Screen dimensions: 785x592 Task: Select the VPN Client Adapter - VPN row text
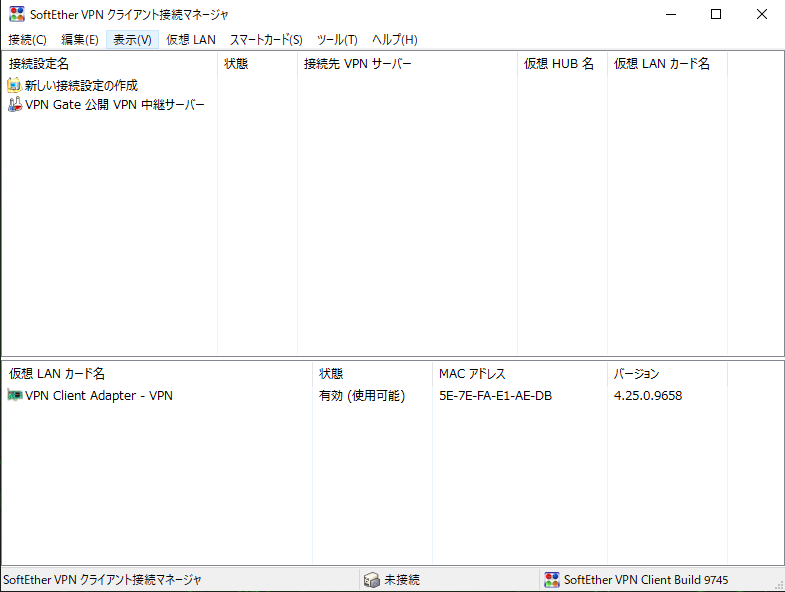pyautogui.click(x=99, y=396)
